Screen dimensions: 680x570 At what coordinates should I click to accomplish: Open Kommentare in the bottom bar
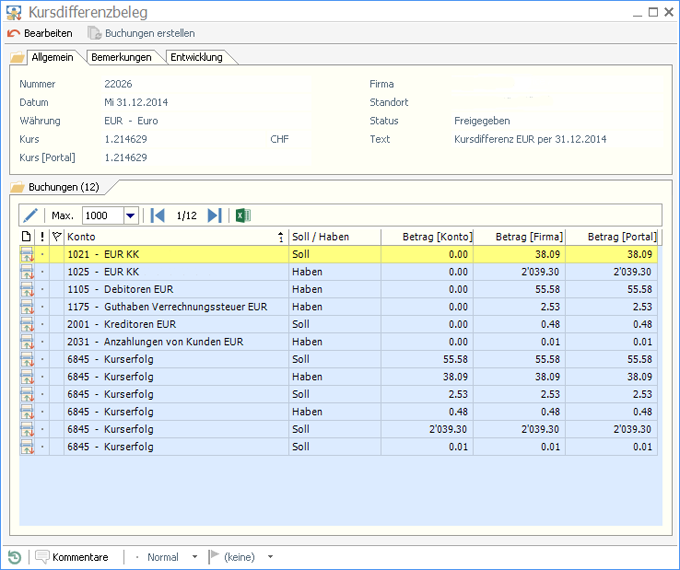click(x=72, y=557)
